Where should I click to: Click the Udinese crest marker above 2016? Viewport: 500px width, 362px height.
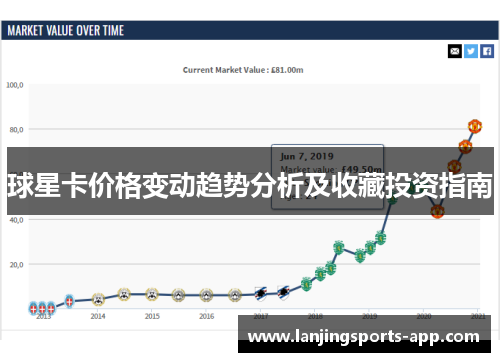coord(206,295)
